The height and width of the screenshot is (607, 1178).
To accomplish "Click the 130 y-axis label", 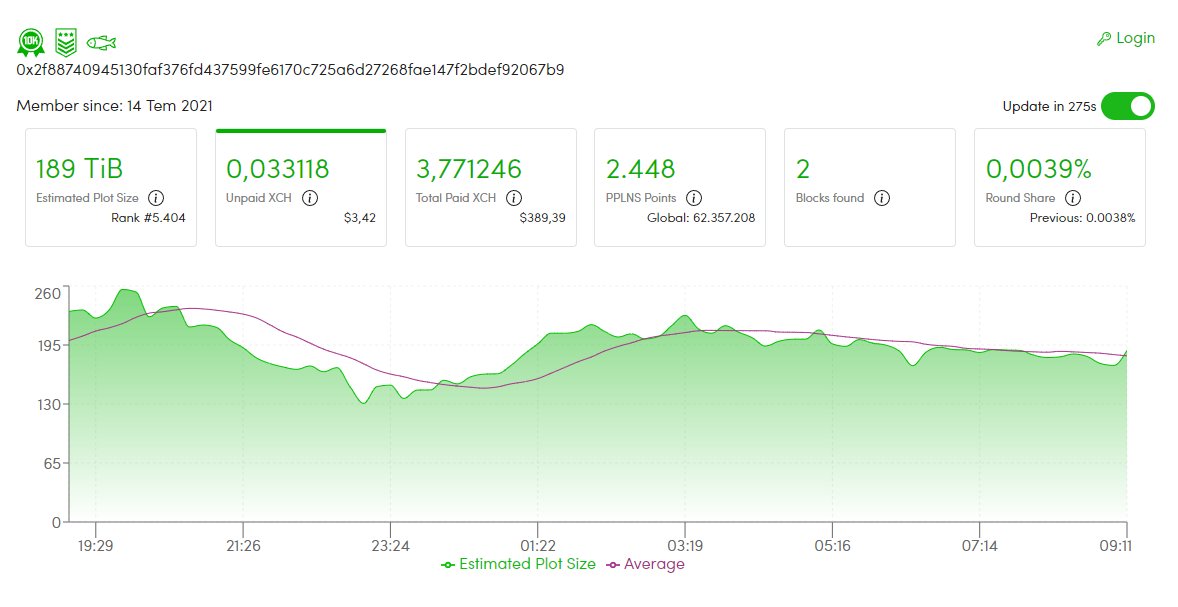I will pos(48,404).
